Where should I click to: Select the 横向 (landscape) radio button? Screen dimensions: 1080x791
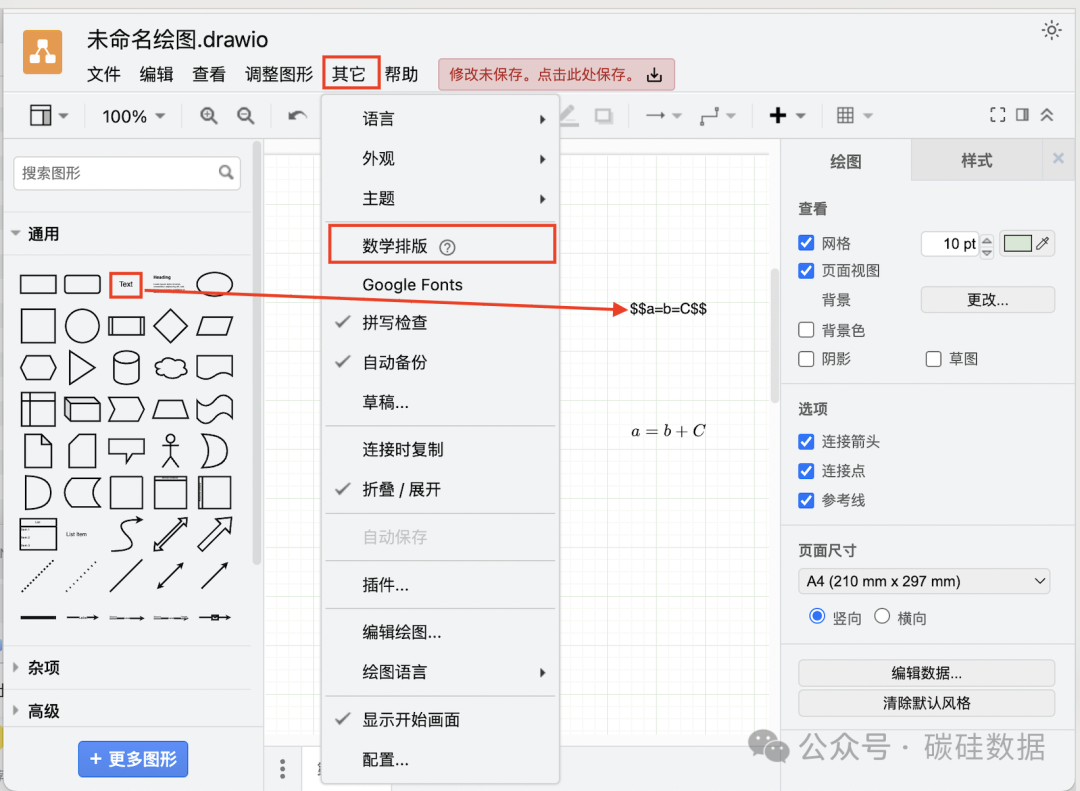(881, 617)
